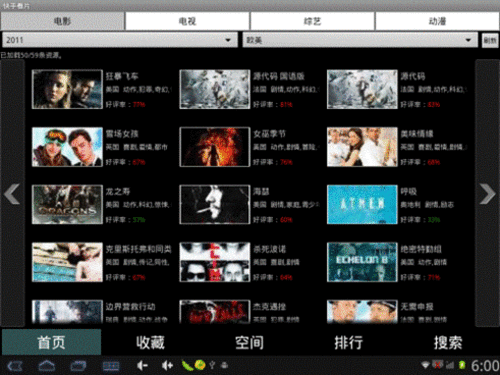500x375 pixels.
Task: Go to next page with right arrow
Action: click(x=487, y=193)
